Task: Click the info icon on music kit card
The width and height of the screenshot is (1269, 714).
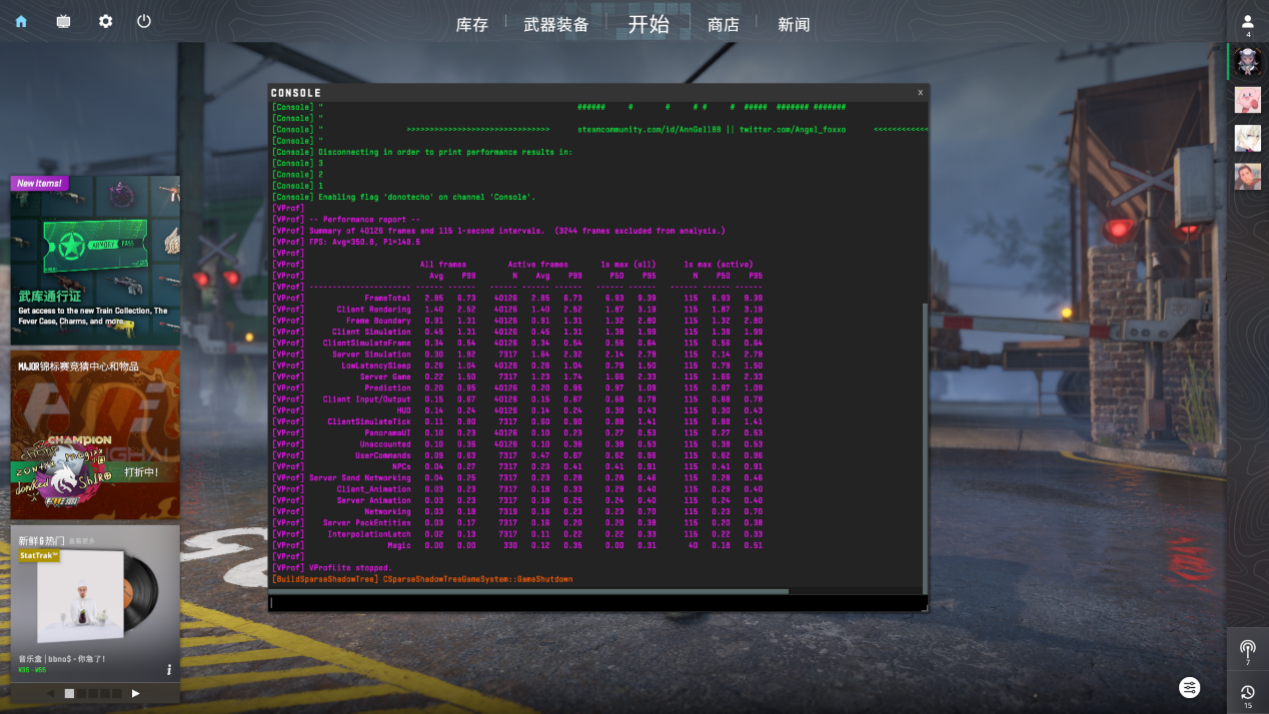Action: click(168, 669)
